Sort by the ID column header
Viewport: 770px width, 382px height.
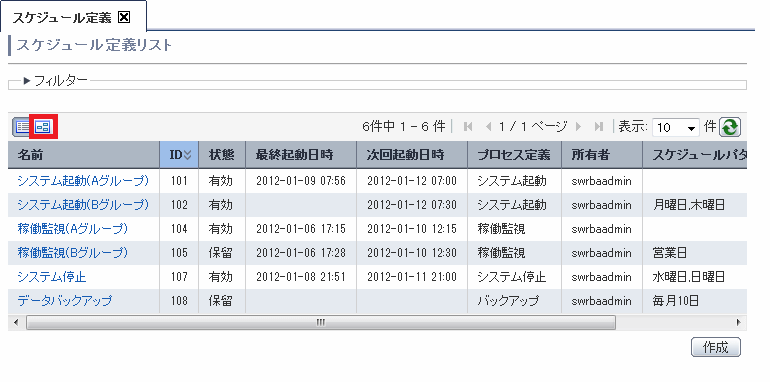click(179, 155)
